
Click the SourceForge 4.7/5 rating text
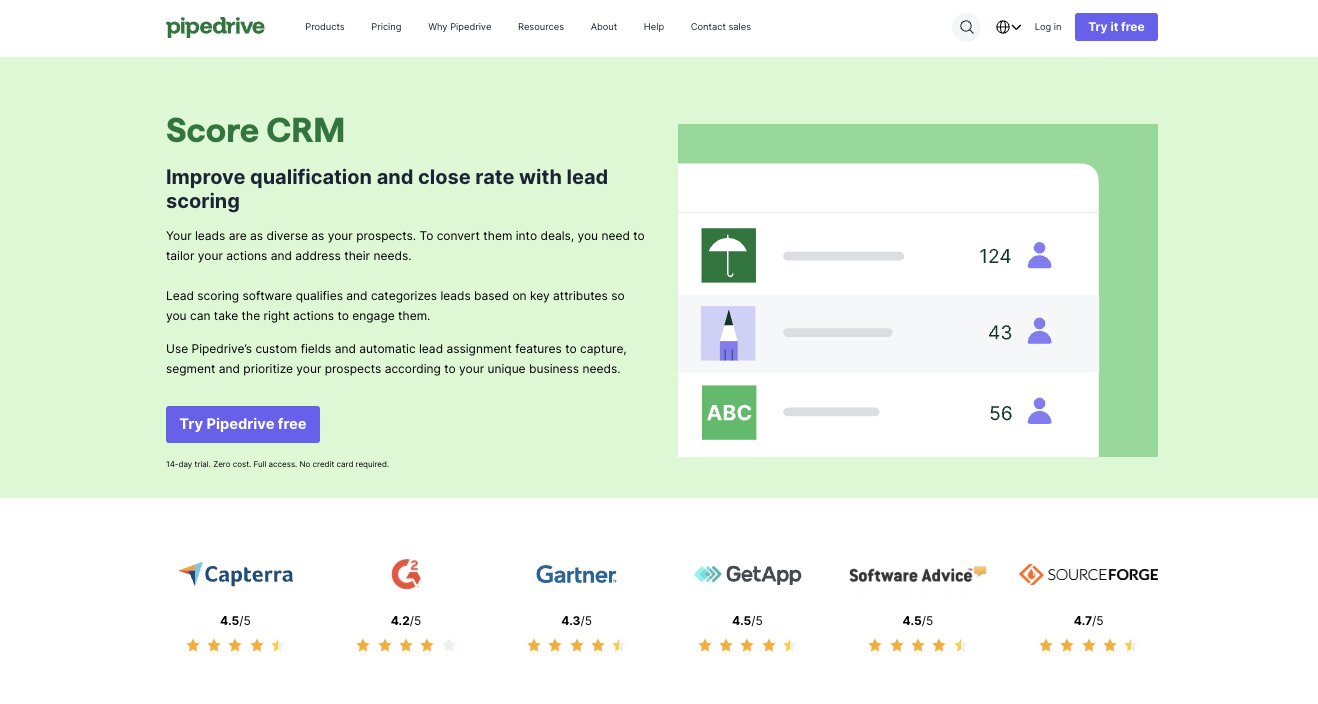coord(1088,621)
